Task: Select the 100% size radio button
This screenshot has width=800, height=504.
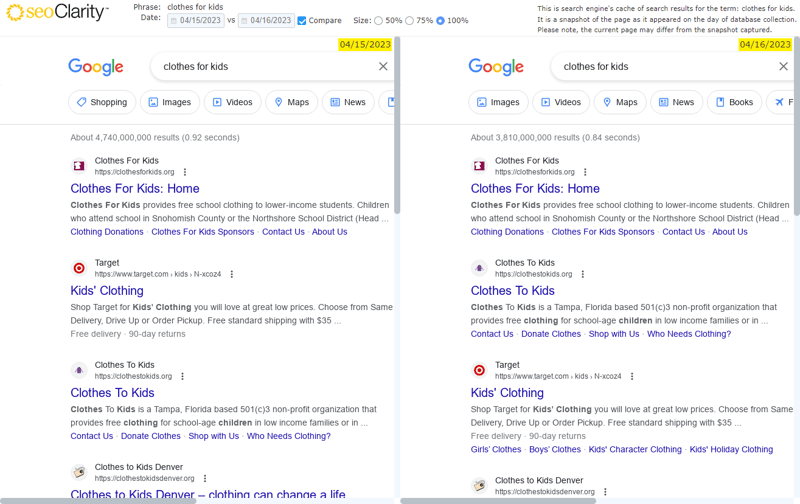Action: point(440,20)
